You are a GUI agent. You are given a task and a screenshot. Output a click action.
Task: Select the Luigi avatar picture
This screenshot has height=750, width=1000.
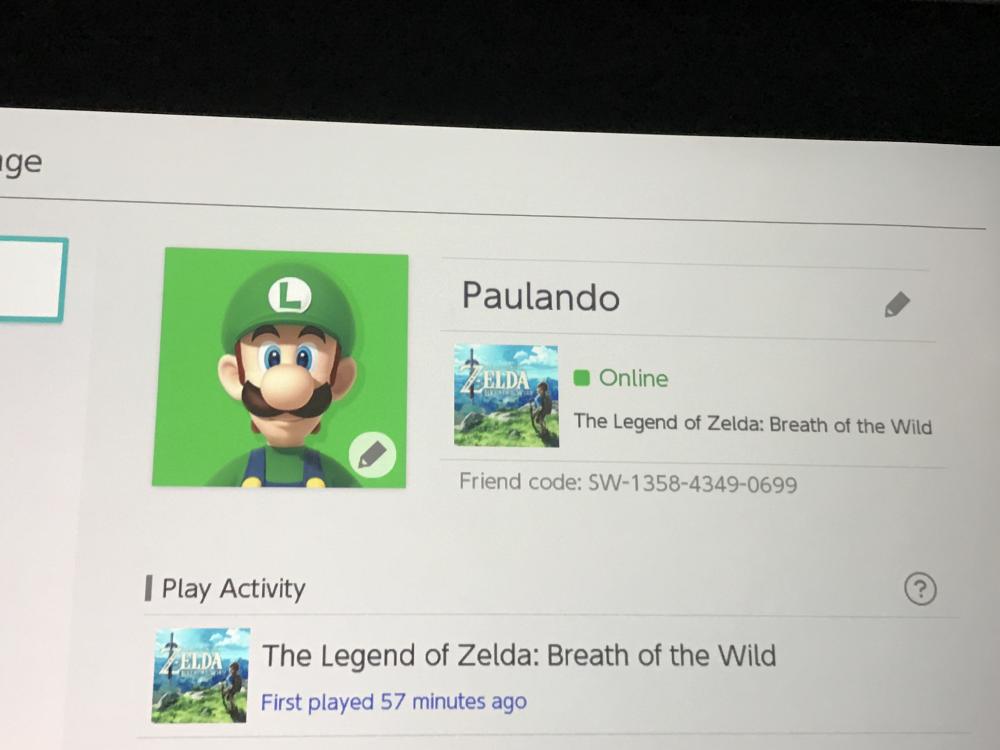point(280,367)
